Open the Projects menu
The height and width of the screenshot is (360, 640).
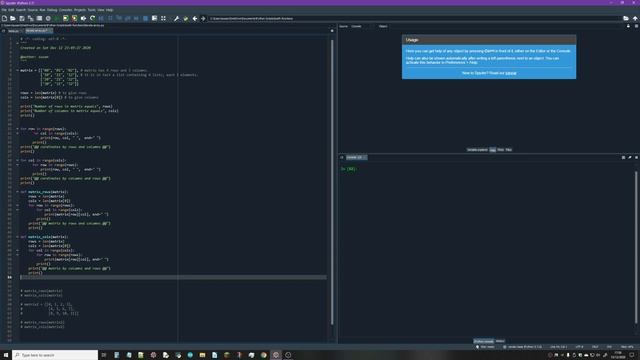tap(80, 10)
